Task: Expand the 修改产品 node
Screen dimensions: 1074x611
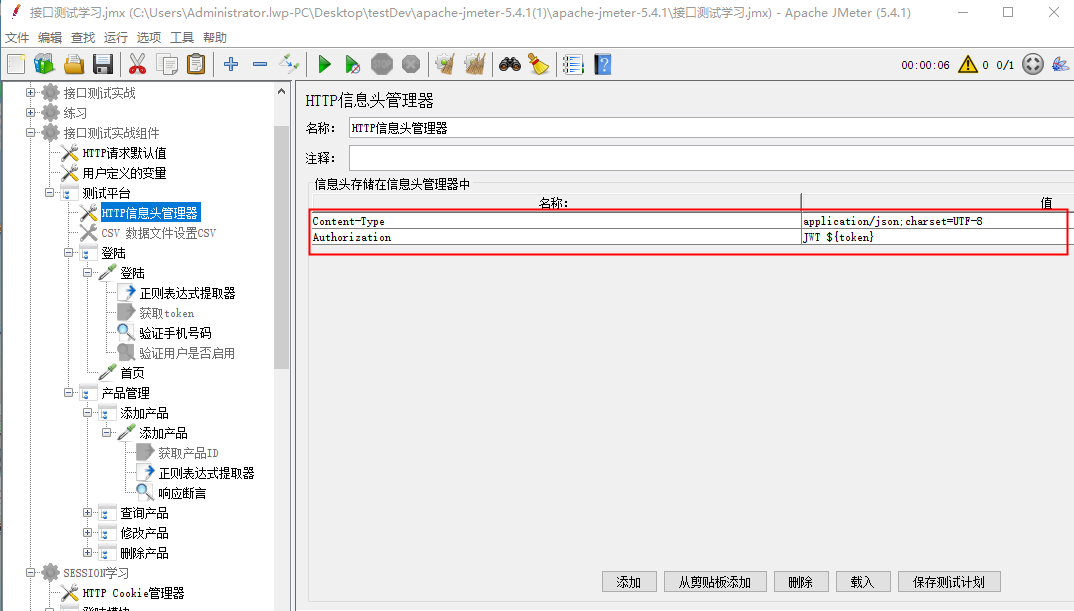Action: [x=88, y=532]
